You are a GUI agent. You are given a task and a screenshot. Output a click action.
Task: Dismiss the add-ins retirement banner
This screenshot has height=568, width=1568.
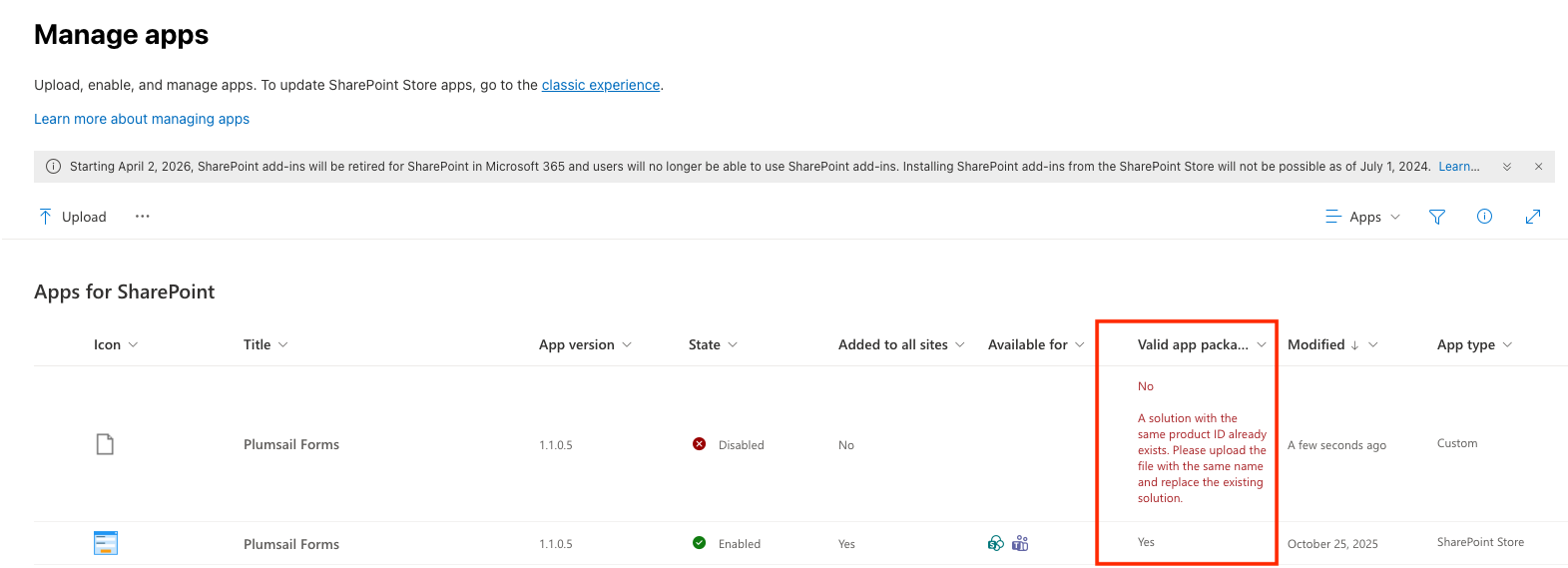1538,167
